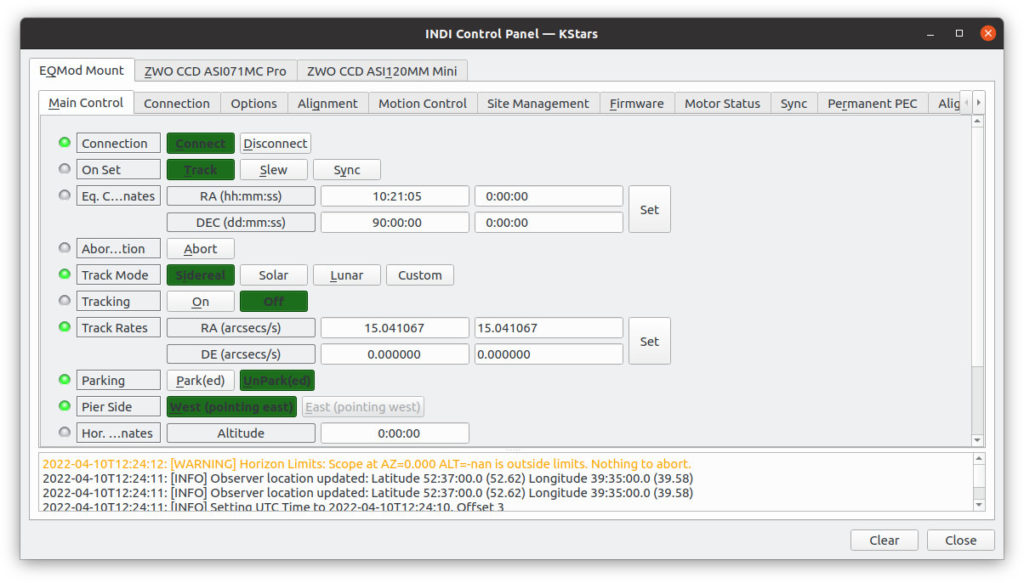The image size is (1024, 583).
Task: Switch to the Options tab
Action: tap(254, 103)
